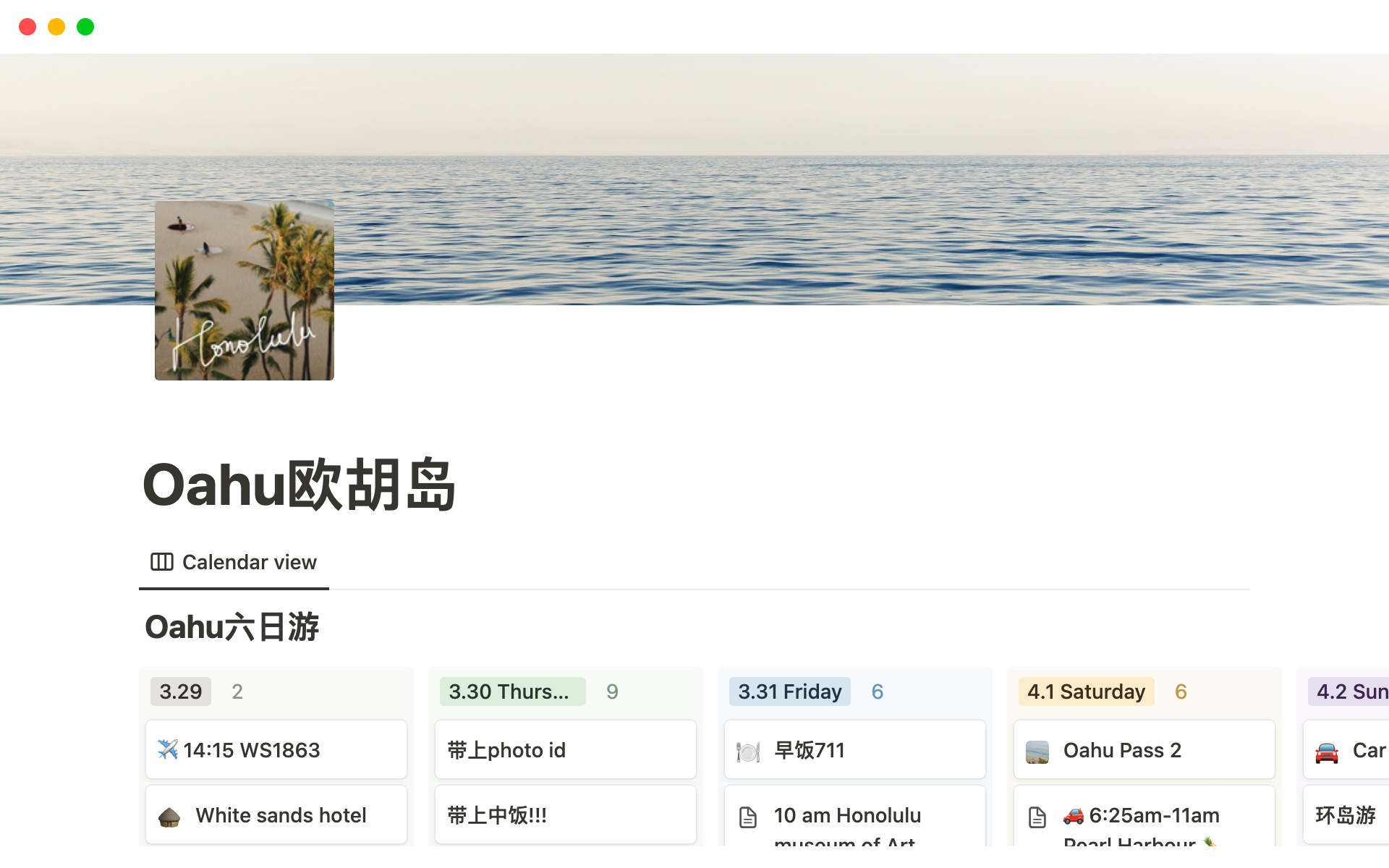Open the Oahu Pass 2 card
The image size is (1389, 868).
pyautogui.click(x=1144, y=749)
